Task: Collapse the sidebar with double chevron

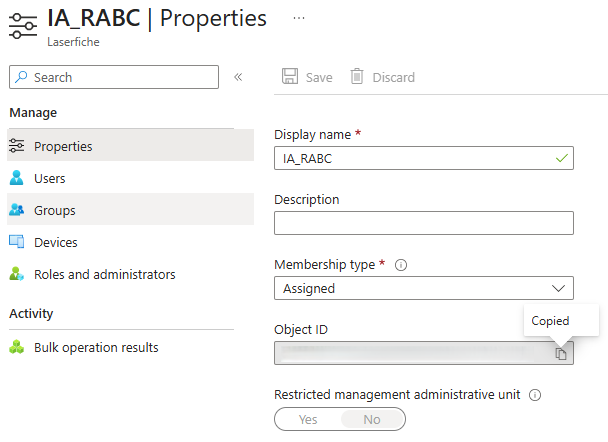Action: click(x=238, y=77)
